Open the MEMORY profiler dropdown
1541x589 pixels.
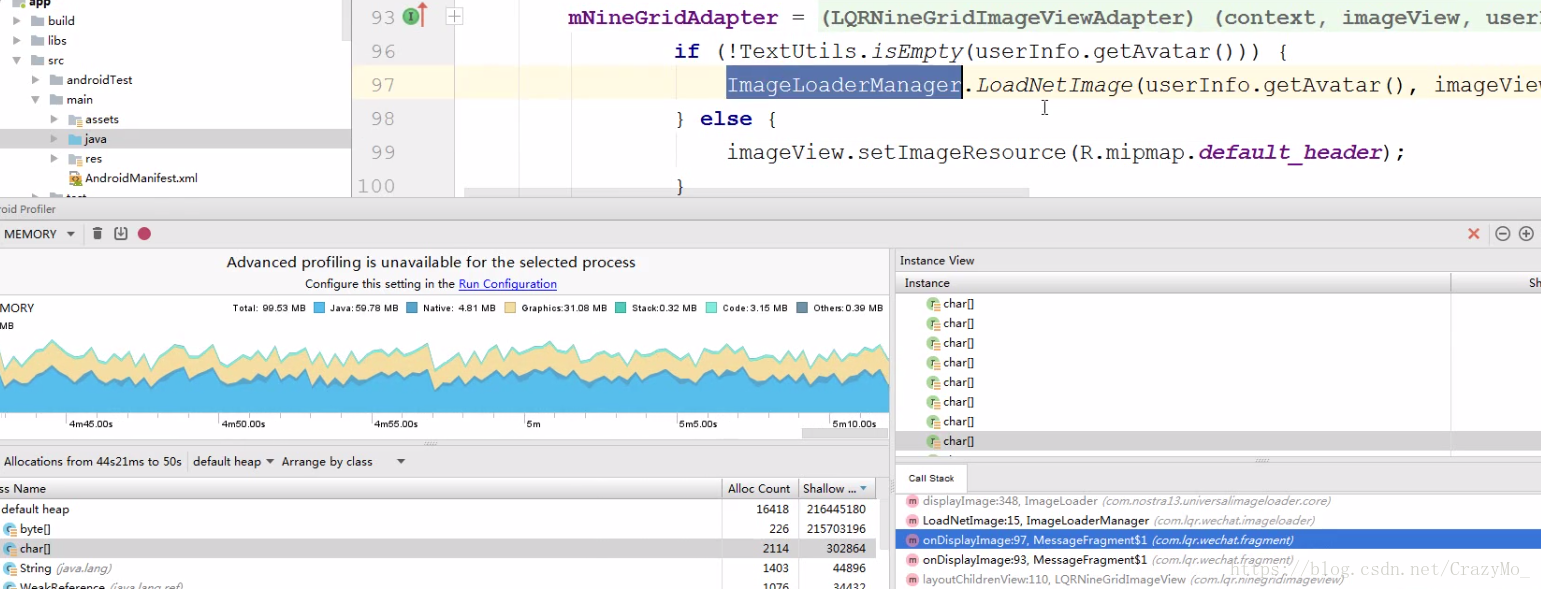click(38, 234)
